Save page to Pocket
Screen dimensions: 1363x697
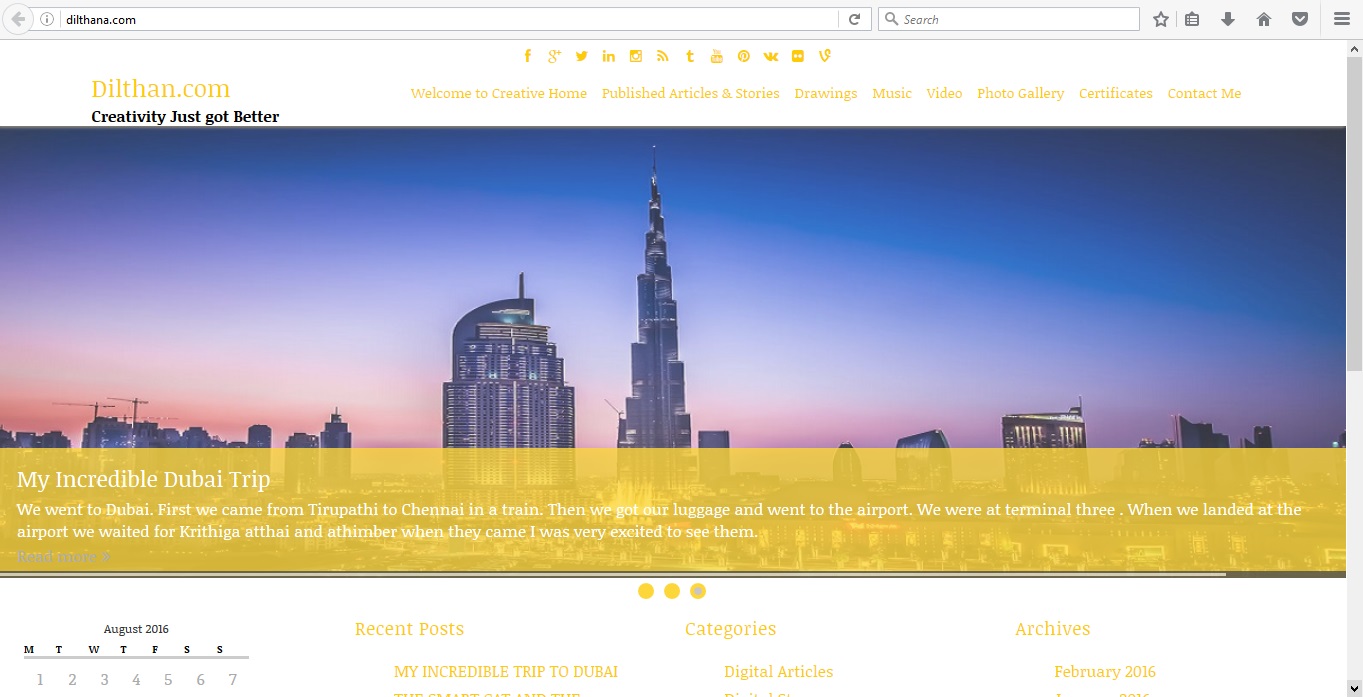click(x=1299, y=19)
